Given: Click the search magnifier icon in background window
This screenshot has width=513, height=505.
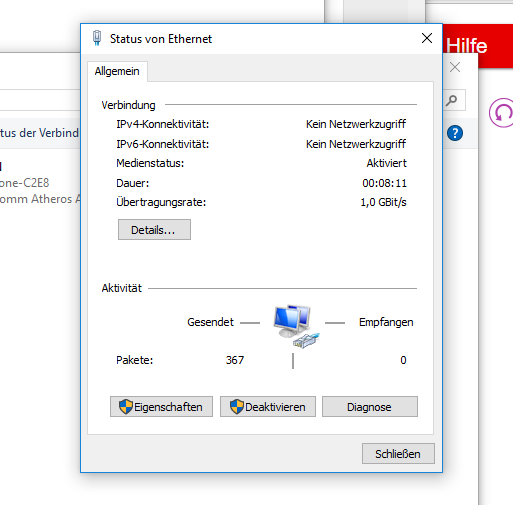Looking at the screenshot, I should point(451,100).
